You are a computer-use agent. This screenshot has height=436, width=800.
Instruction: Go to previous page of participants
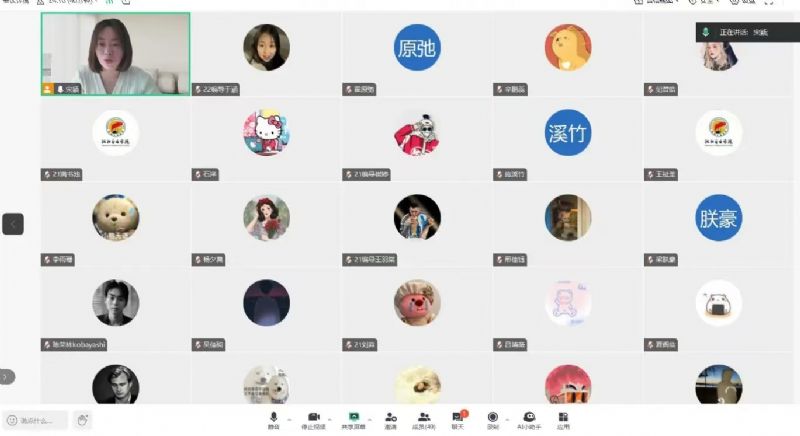(13, 224)
